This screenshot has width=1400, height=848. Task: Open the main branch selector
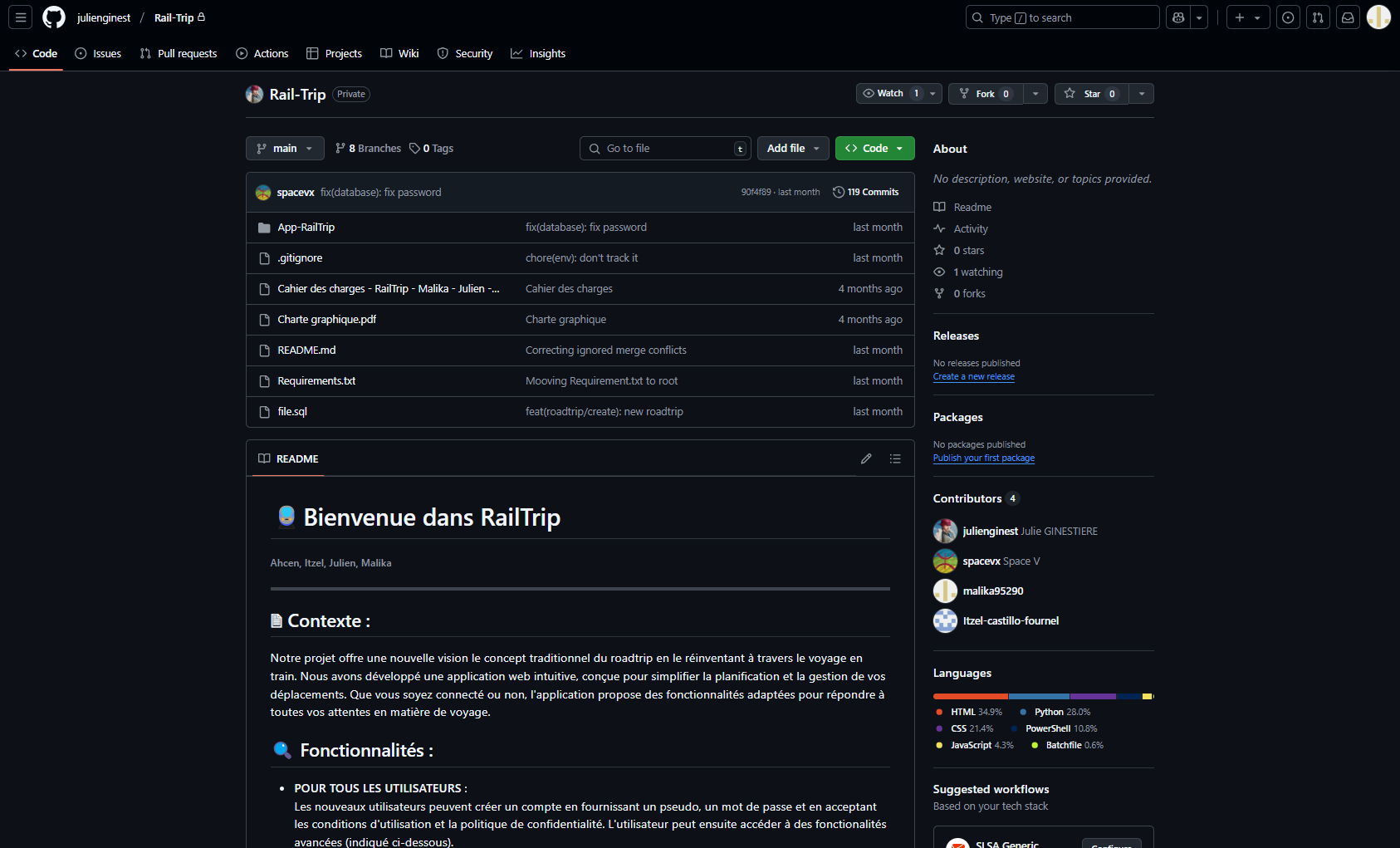(285, 148)
